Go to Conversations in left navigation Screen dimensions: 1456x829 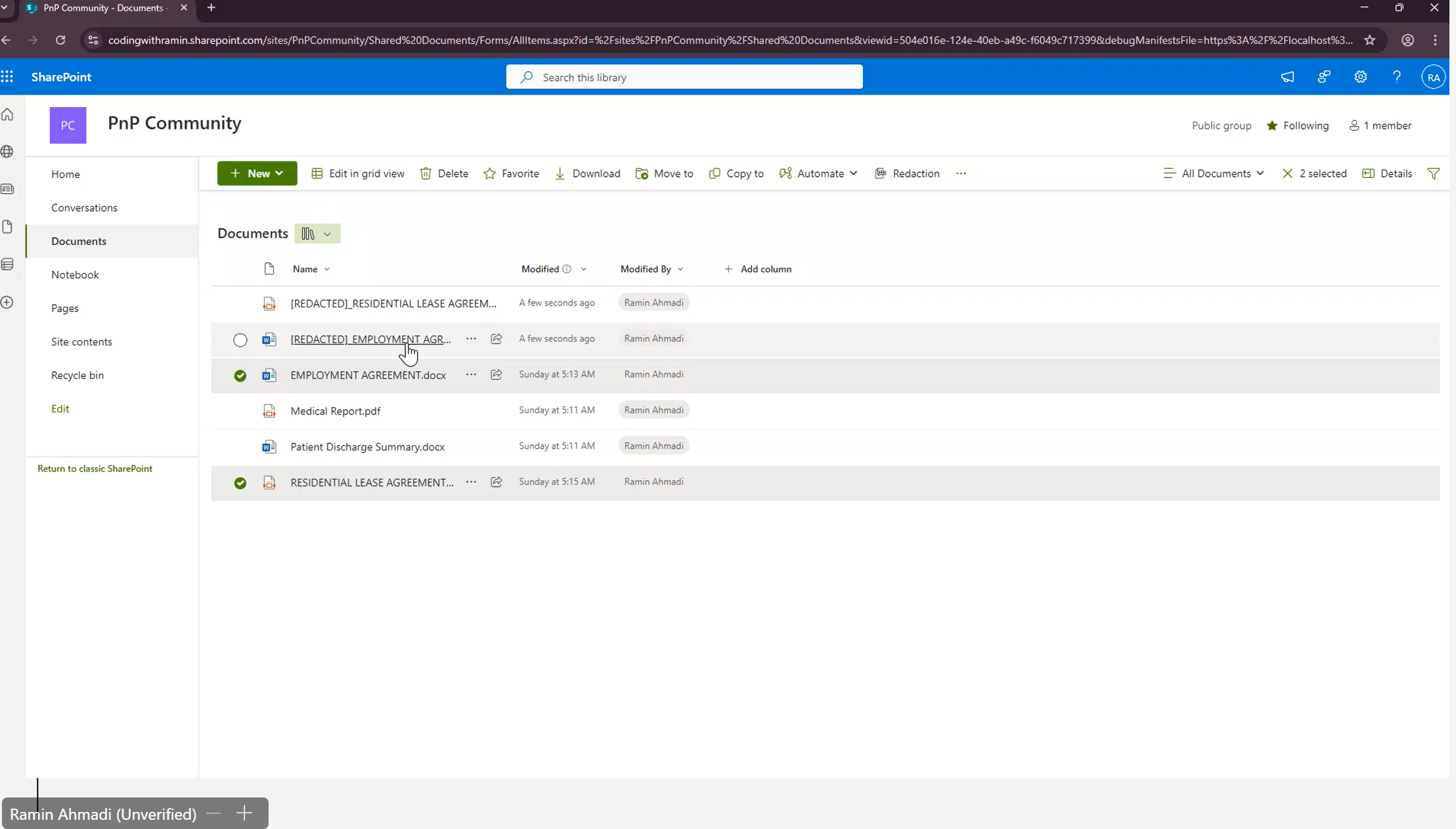(84, 208)
